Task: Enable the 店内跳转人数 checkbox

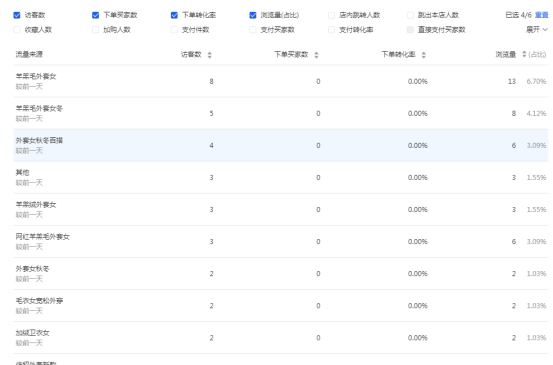Action: (331, 15)
